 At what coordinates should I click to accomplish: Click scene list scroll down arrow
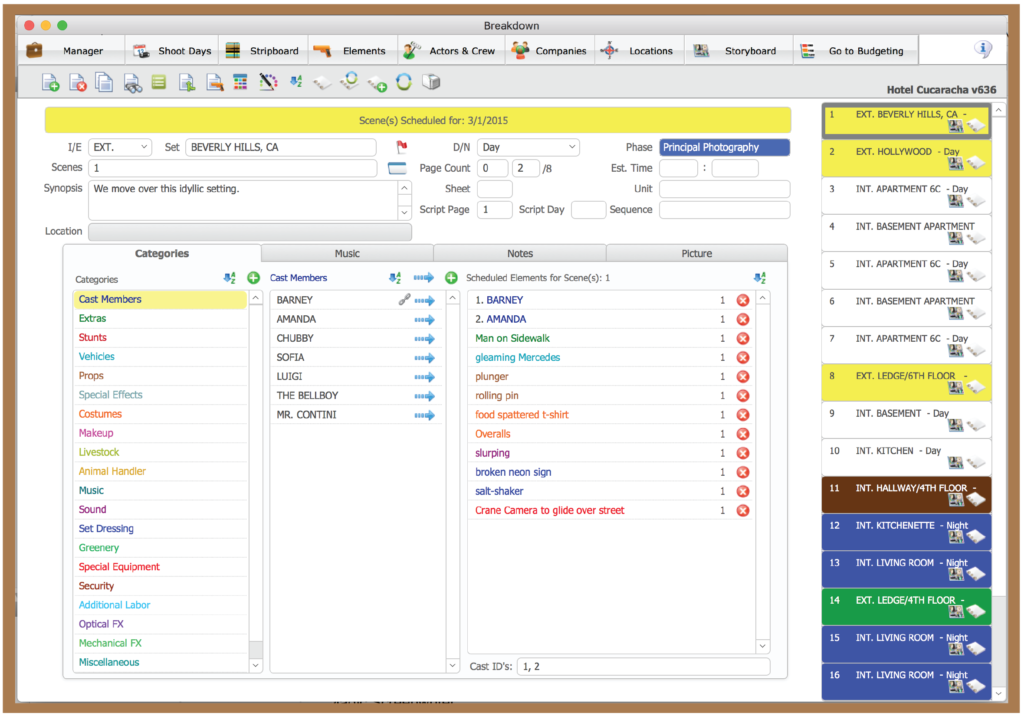coord(999,693)
